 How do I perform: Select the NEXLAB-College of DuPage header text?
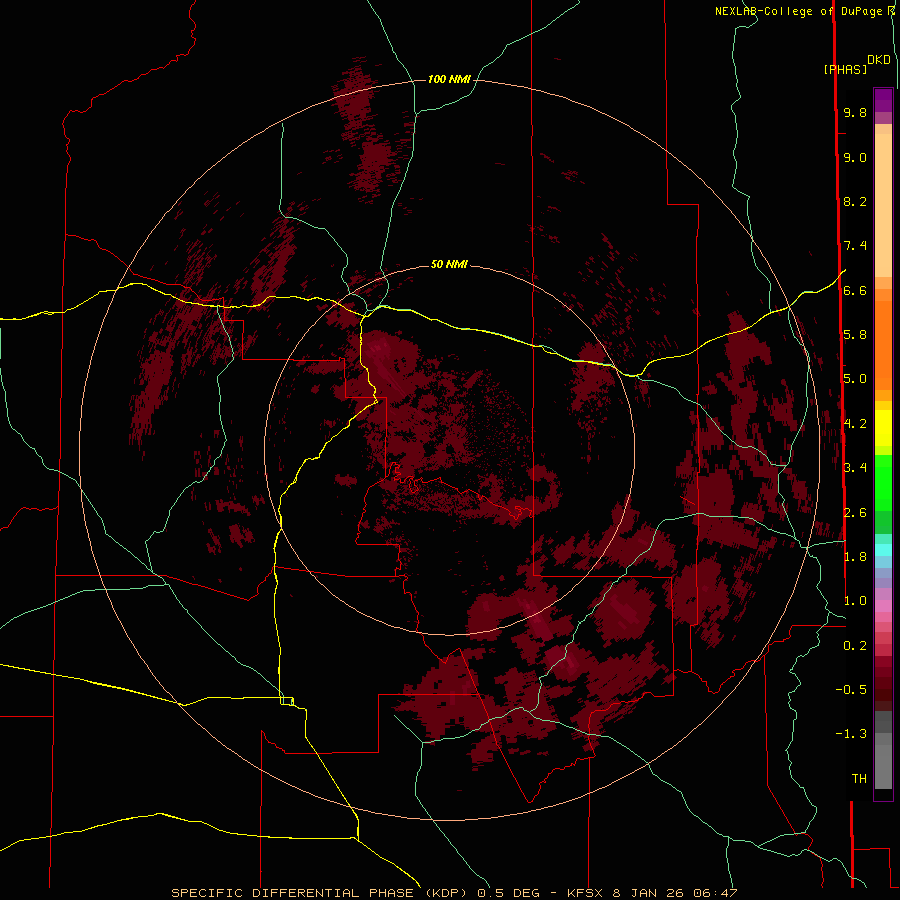(x=801, y=11)
